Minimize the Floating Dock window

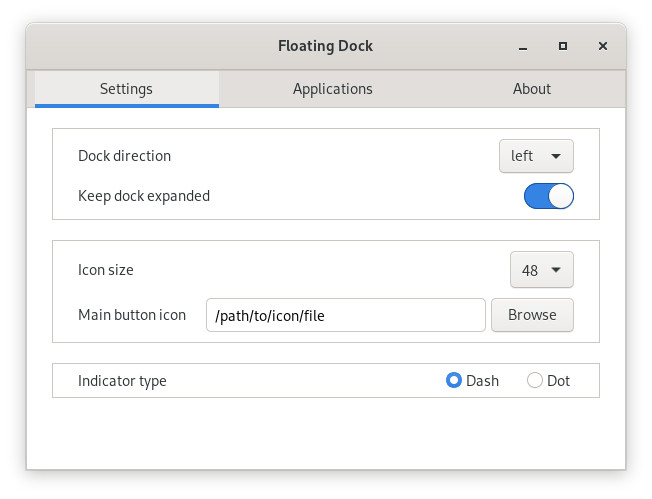coord(523,46)
